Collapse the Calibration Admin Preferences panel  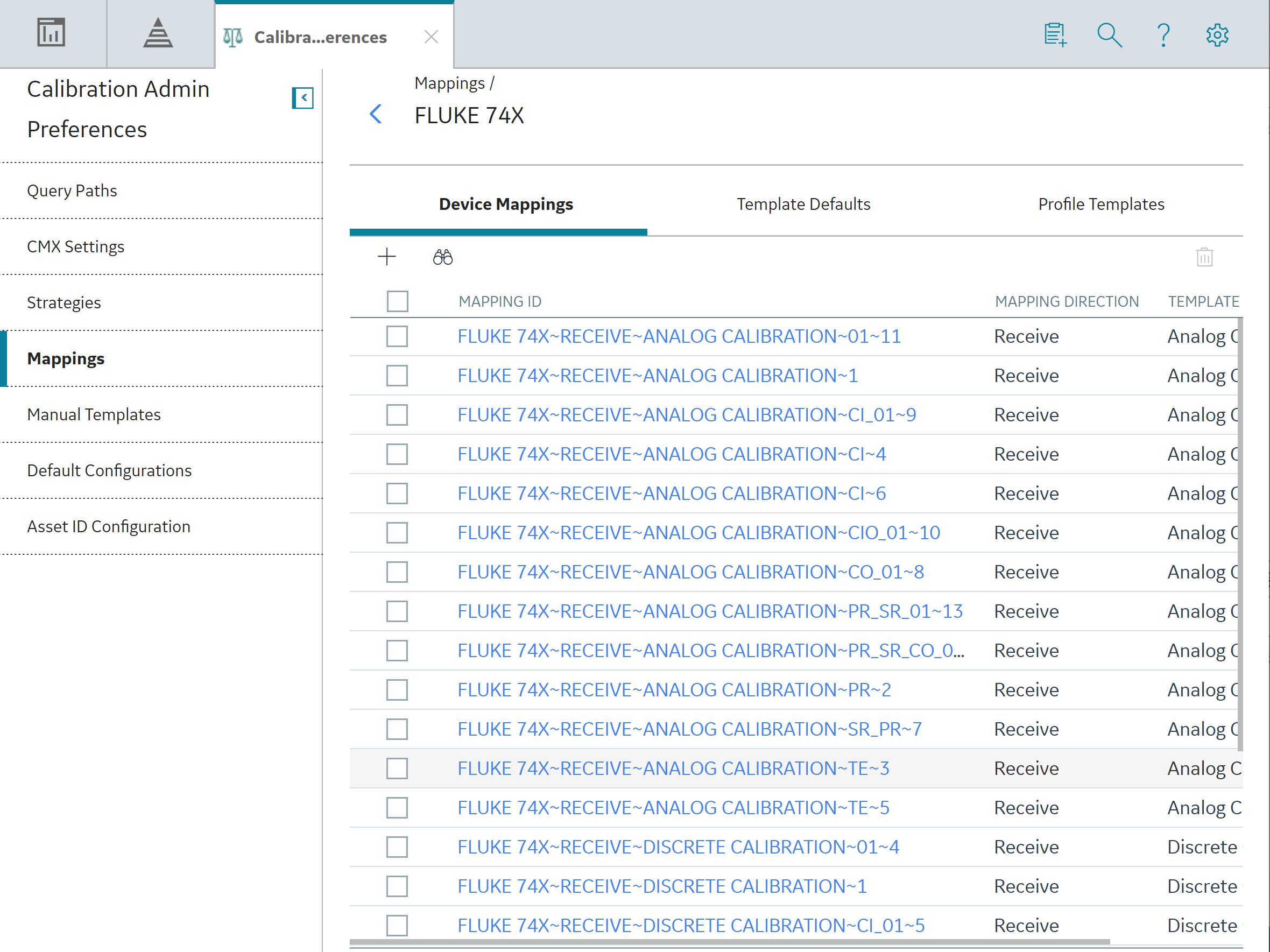pyautogui.click(x=302, y=98)
